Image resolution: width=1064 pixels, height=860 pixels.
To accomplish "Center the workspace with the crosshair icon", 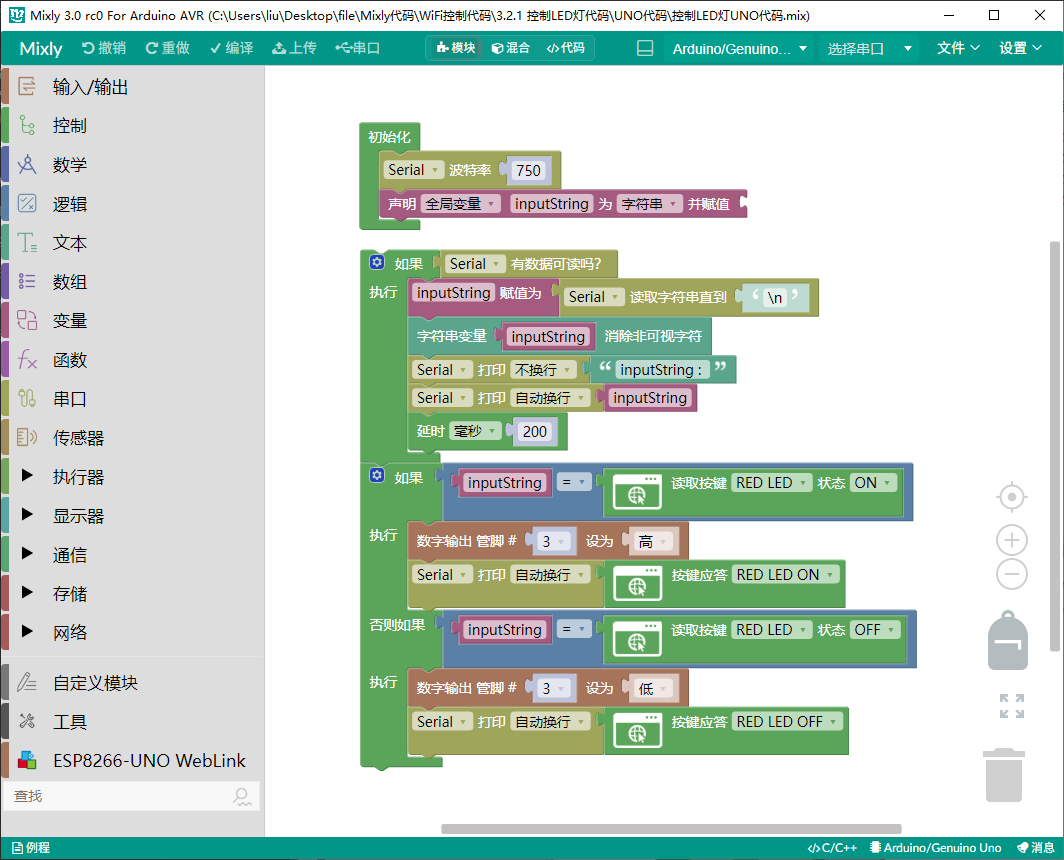I will [1011, 498].
